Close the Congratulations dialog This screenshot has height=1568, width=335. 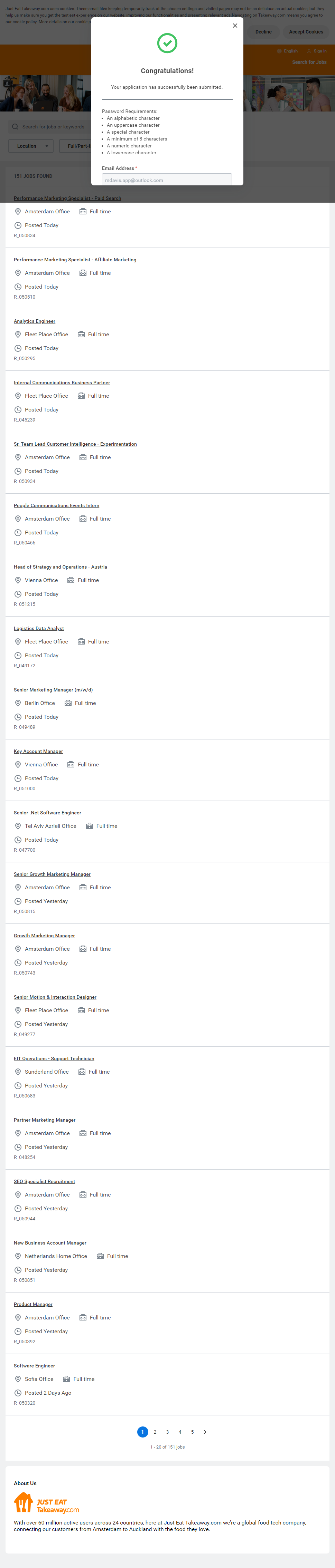[x=235, y=26]
